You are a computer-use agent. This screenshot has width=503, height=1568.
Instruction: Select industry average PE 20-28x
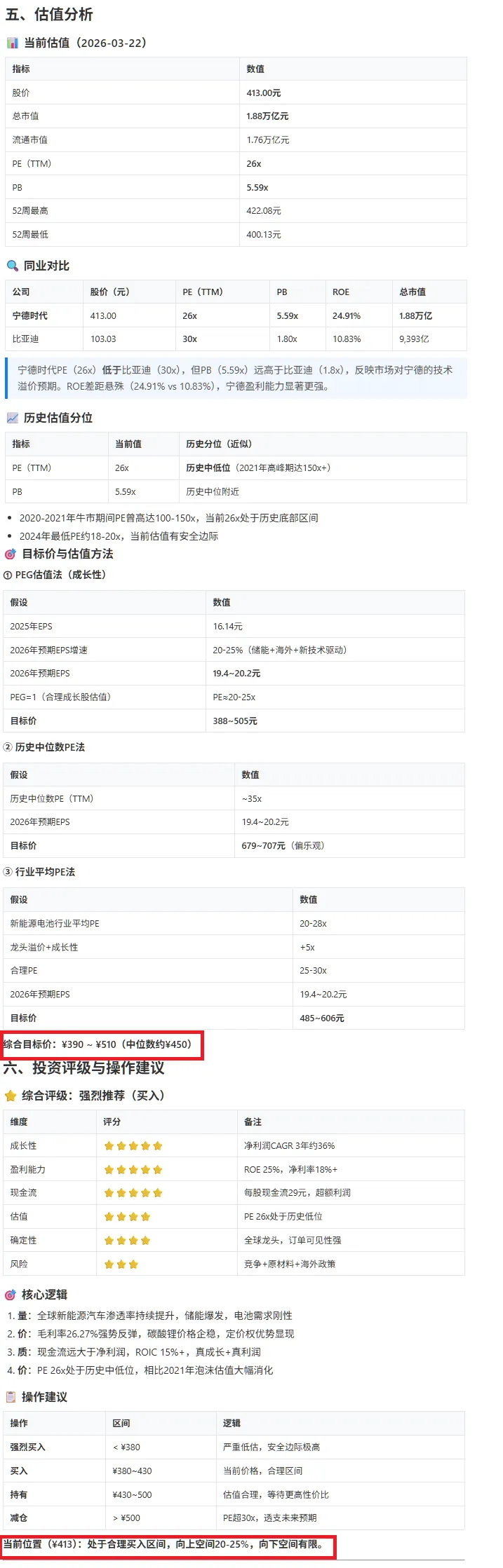[x=314, y=924]
